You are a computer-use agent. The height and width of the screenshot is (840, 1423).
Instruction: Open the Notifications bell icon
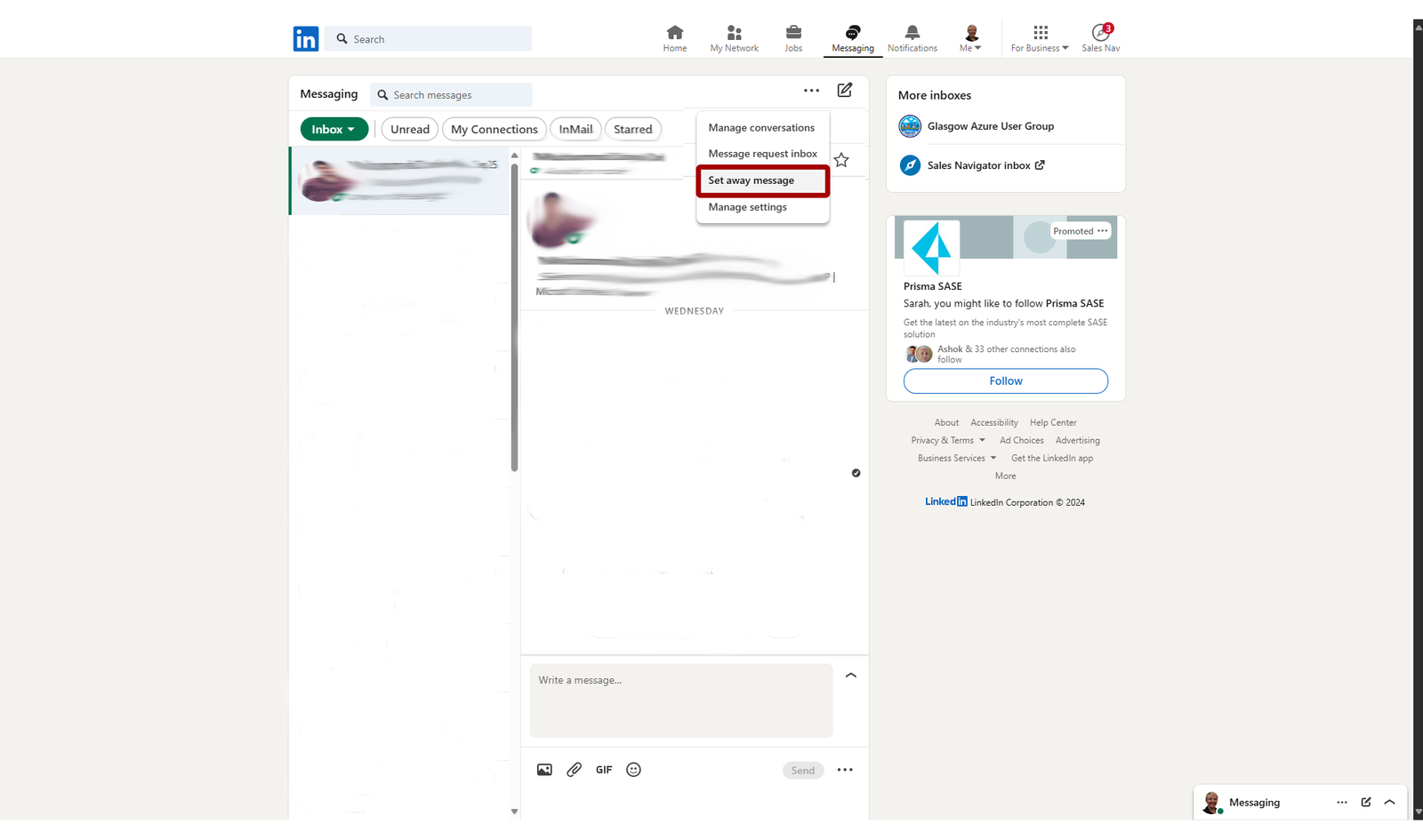coord(911,32)
